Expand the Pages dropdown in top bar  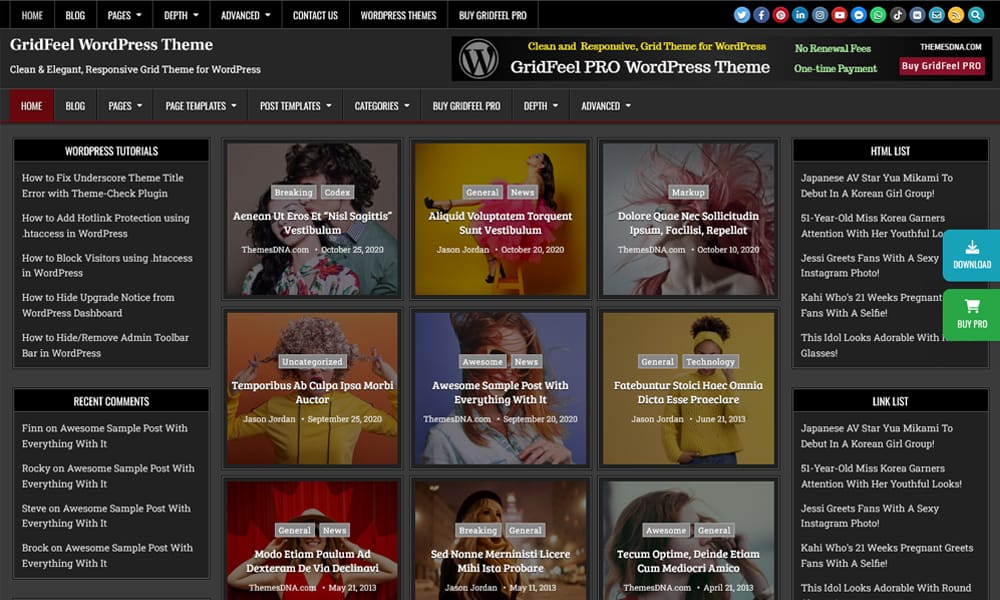point(124,15)
